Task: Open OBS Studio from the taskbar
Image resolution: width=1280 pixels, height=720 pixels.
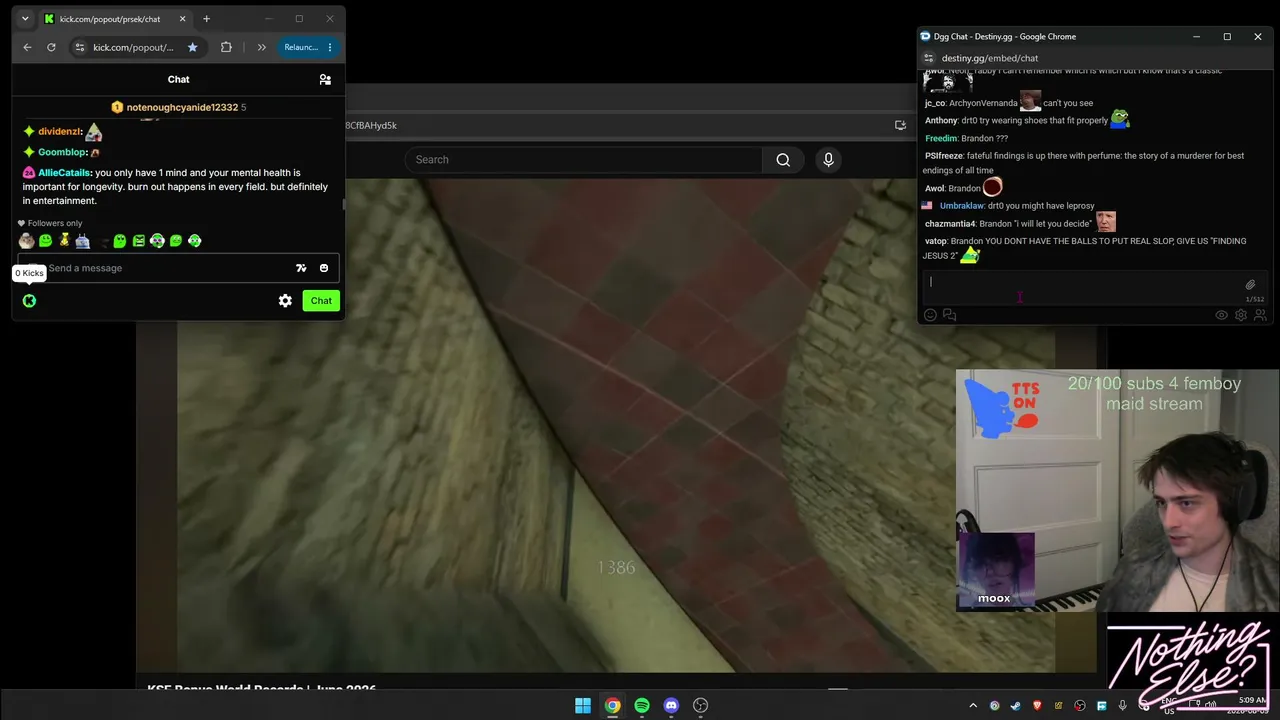Action: point(701,705)
